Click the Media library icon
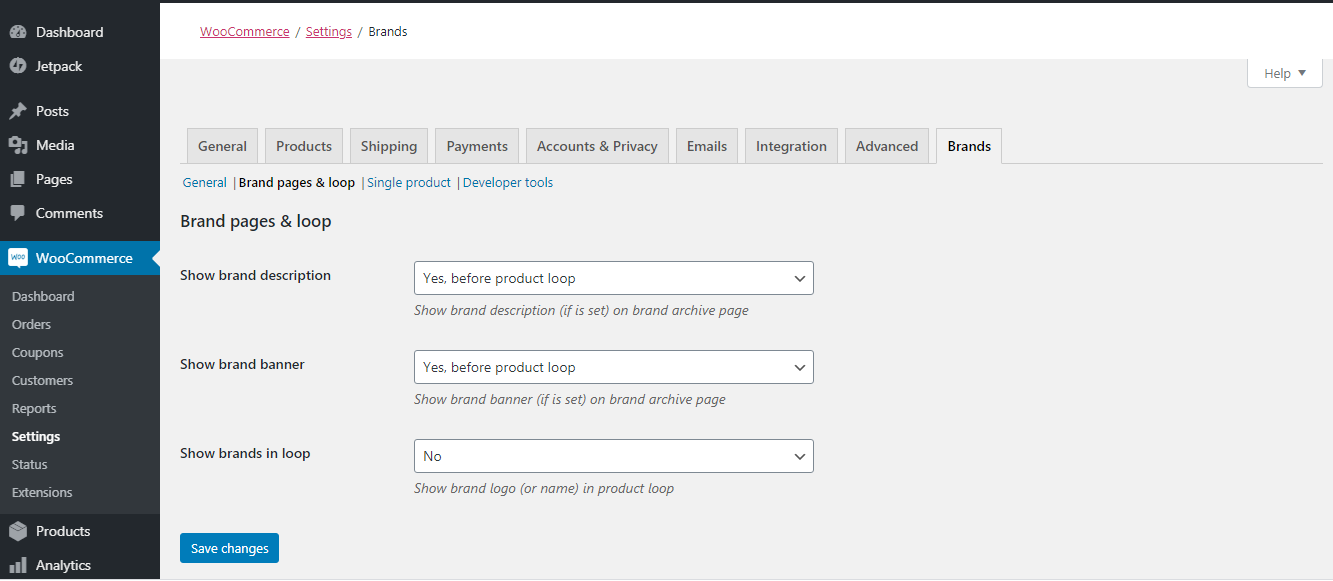The width and height of the screenshot is (1333, 581). pos(18,144)
